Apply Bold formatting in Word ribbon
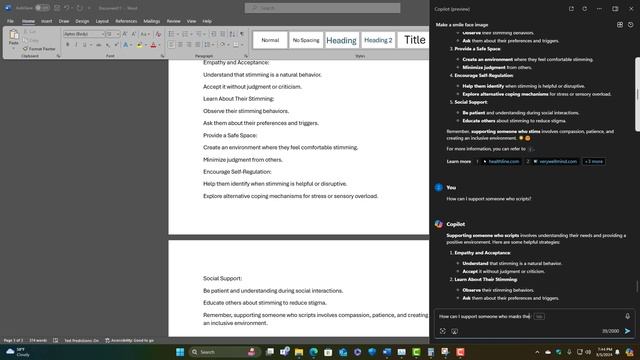Image resolution: width=640 pixels, height=360 pixels. [68, 45]
